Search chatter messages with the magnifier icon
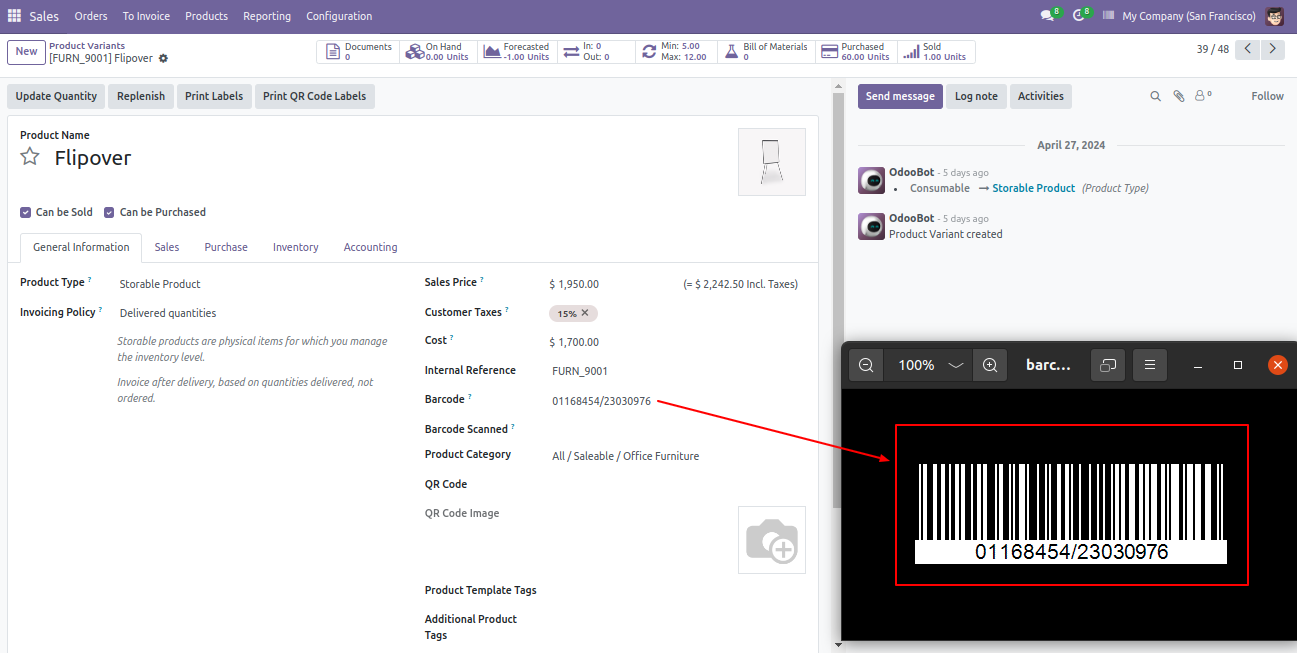The image size is (1297, 653). point(1155,96)
